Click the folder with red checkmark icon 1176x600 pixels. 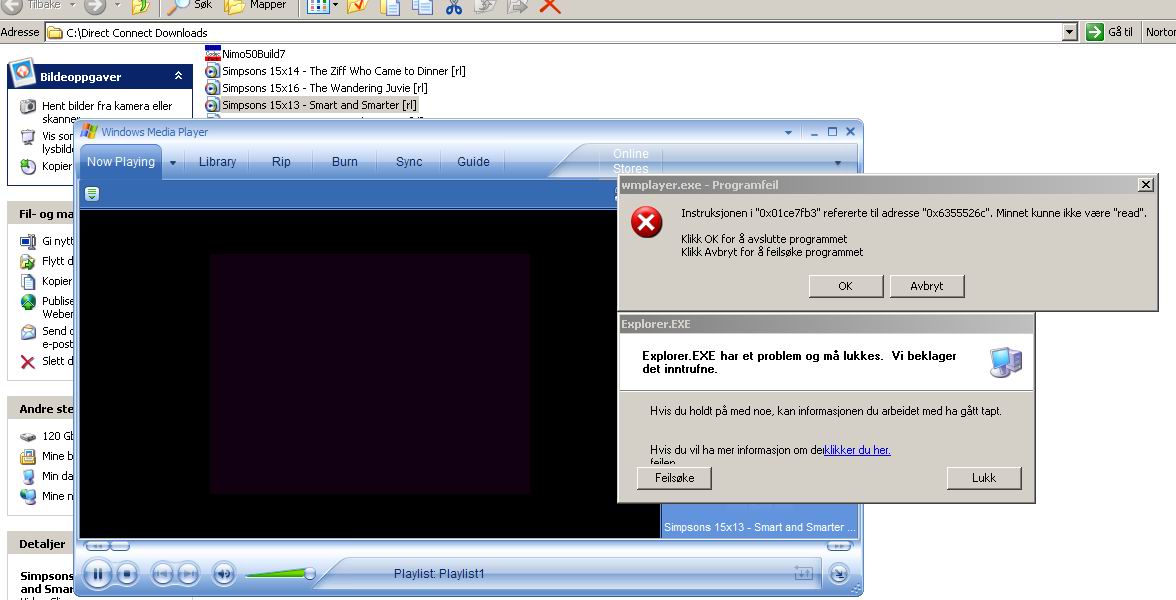[x=357, y=7]
